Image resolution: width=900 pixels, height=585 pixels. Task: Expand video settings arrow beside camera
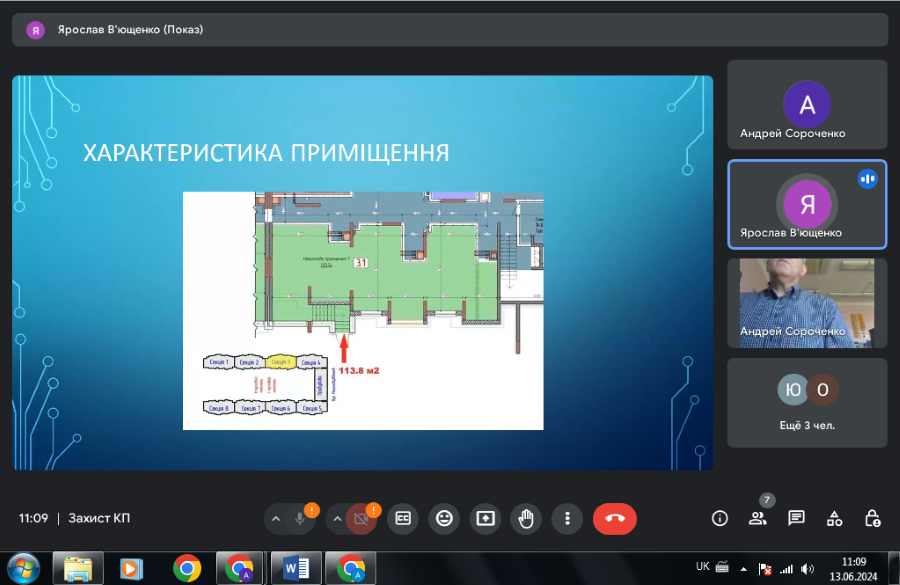click(337, 518)
